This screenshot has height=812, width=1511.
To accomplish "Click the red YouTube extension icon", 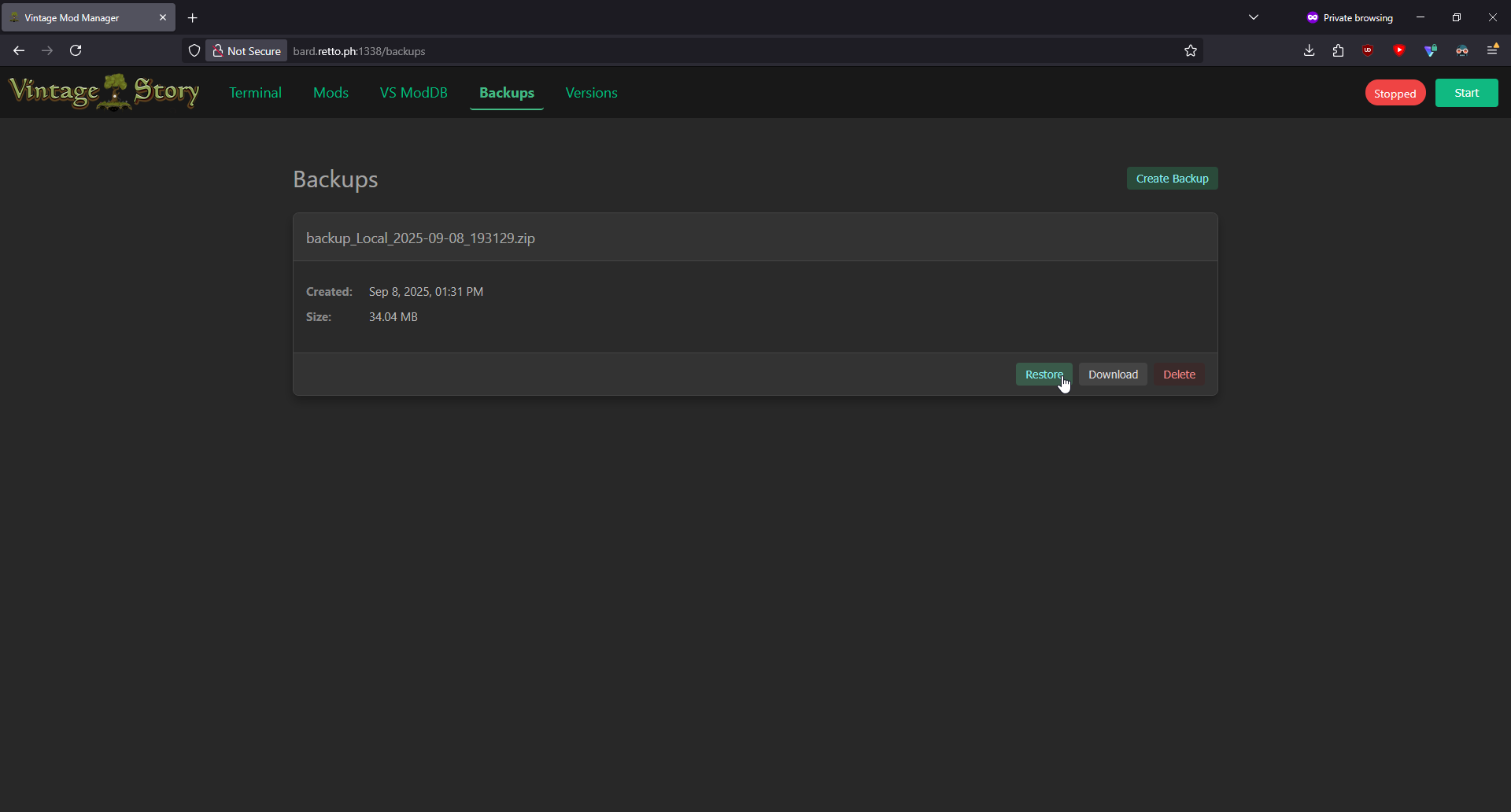I will (1398, 50).
